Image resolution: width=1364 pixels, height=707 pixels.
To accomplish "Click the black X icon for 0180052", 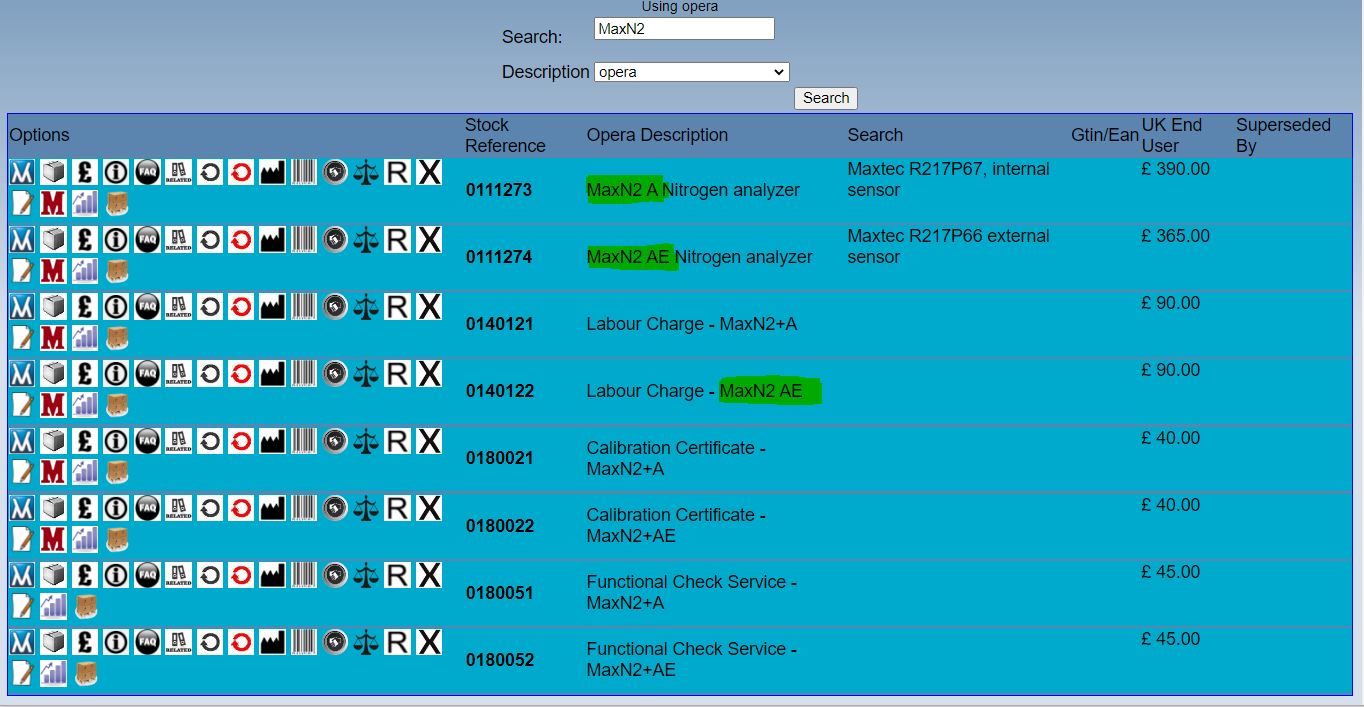I will pyautogui.click(x=429, y=642).
